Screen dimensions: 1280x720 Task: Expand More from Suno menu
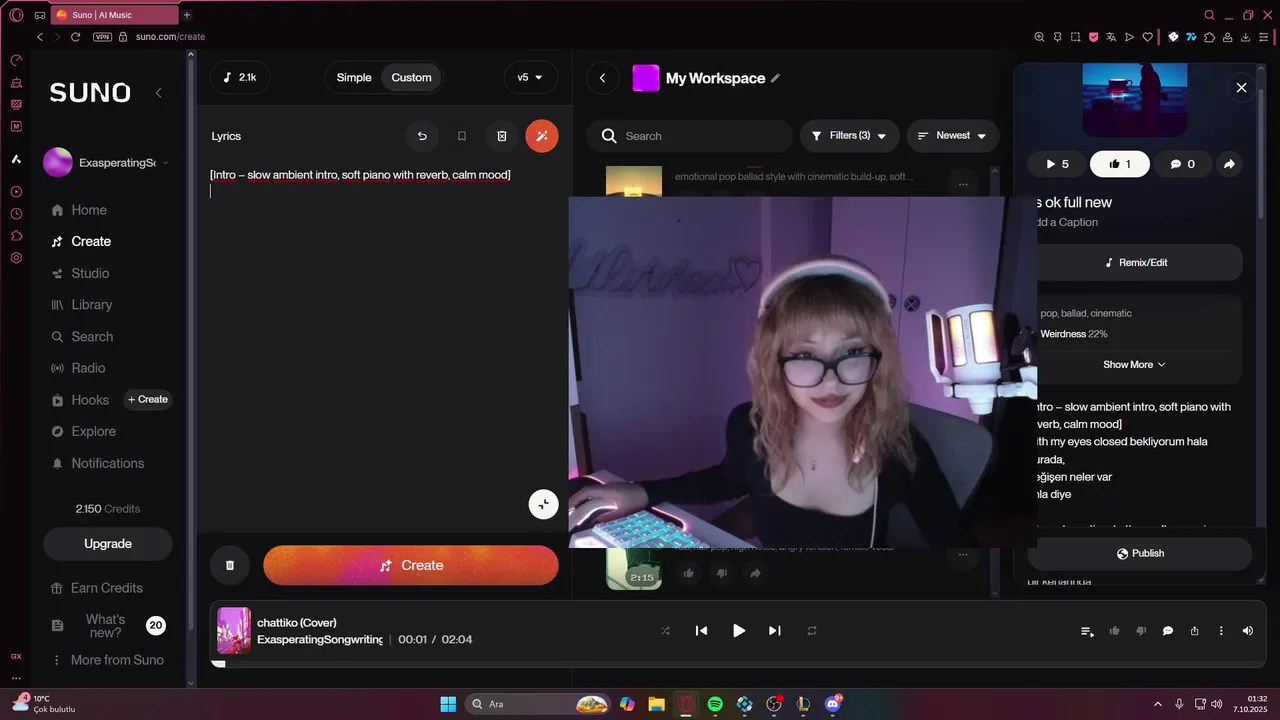[107, 660]
